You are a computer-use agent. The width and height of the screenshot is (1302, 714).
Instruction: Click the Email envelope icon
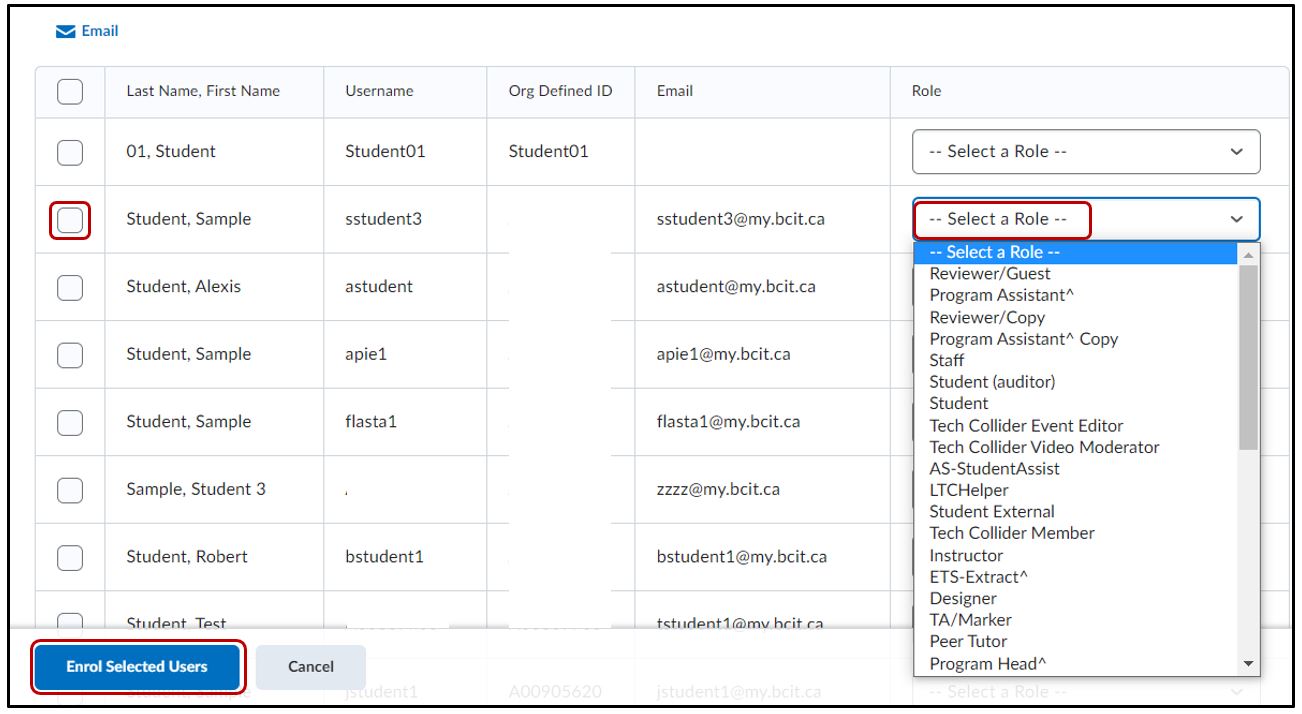click(x=64, y=31)
